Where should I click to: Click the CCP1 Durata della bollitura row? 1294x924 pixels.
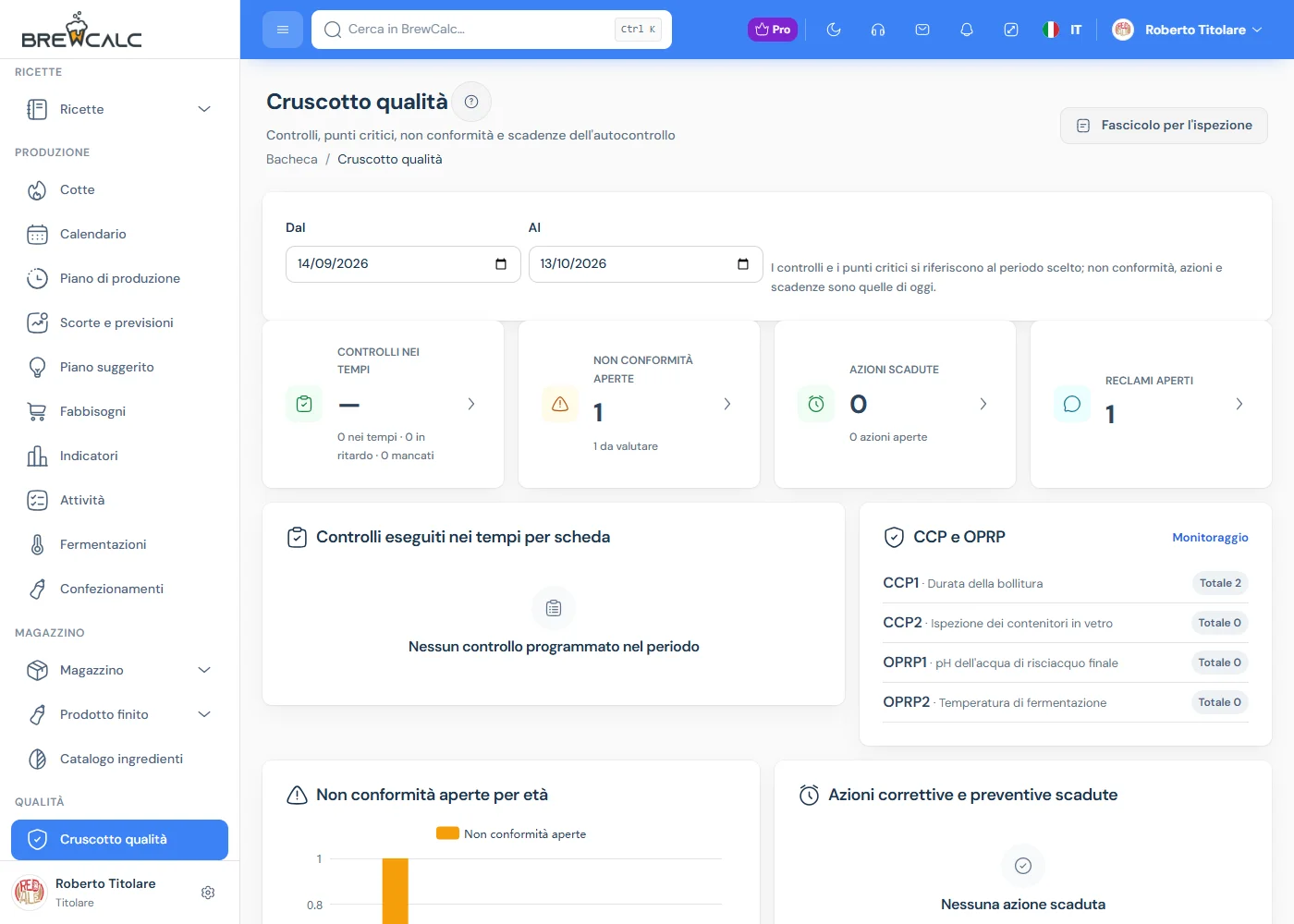point(1065,583)
